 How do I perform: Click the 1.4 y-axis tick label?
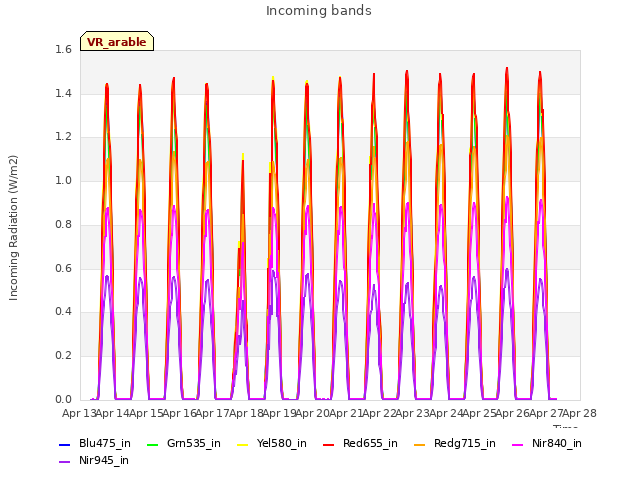pyautogui.click(x=63, y=93)
